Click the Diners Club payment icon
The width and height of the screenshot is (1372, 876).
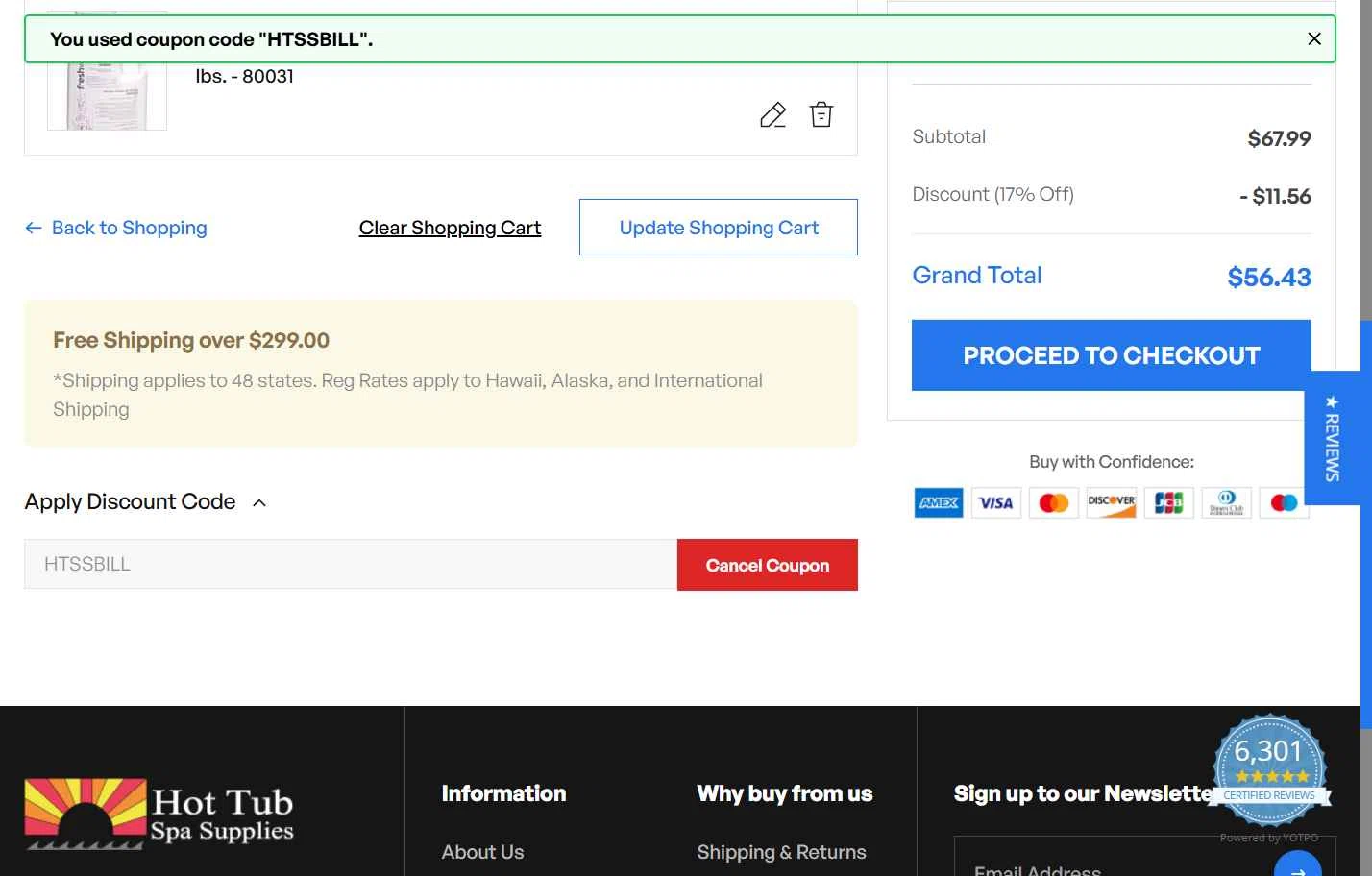pyautogui.click(x=1227, y=502)
